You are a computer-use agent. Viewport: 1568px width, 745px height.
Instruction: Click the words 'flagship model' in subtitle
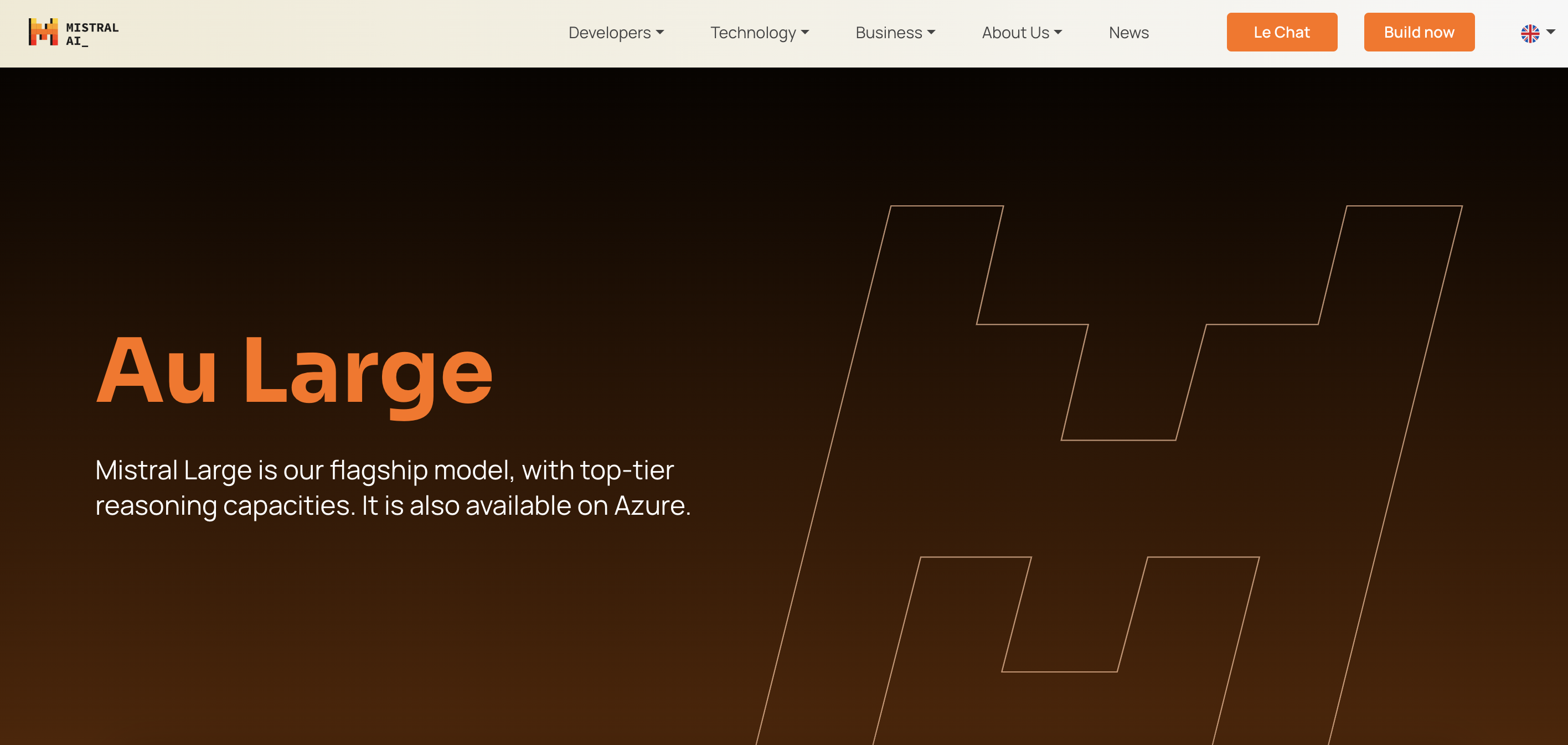[421, 470]
